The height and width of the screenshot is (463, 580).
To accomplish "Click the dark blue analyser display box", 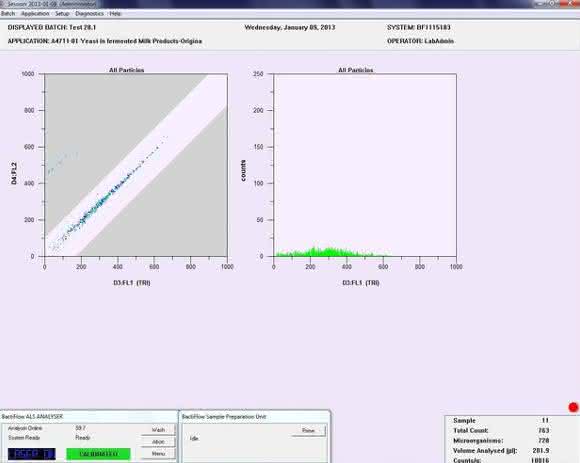I will click(x=32, y=454).
